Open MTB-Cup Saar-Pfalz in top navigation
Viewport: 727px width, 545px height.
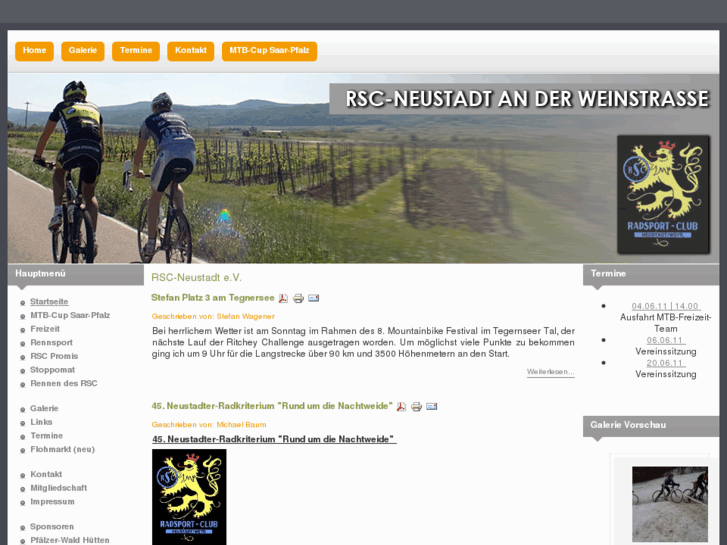click(x=269, y=51)
